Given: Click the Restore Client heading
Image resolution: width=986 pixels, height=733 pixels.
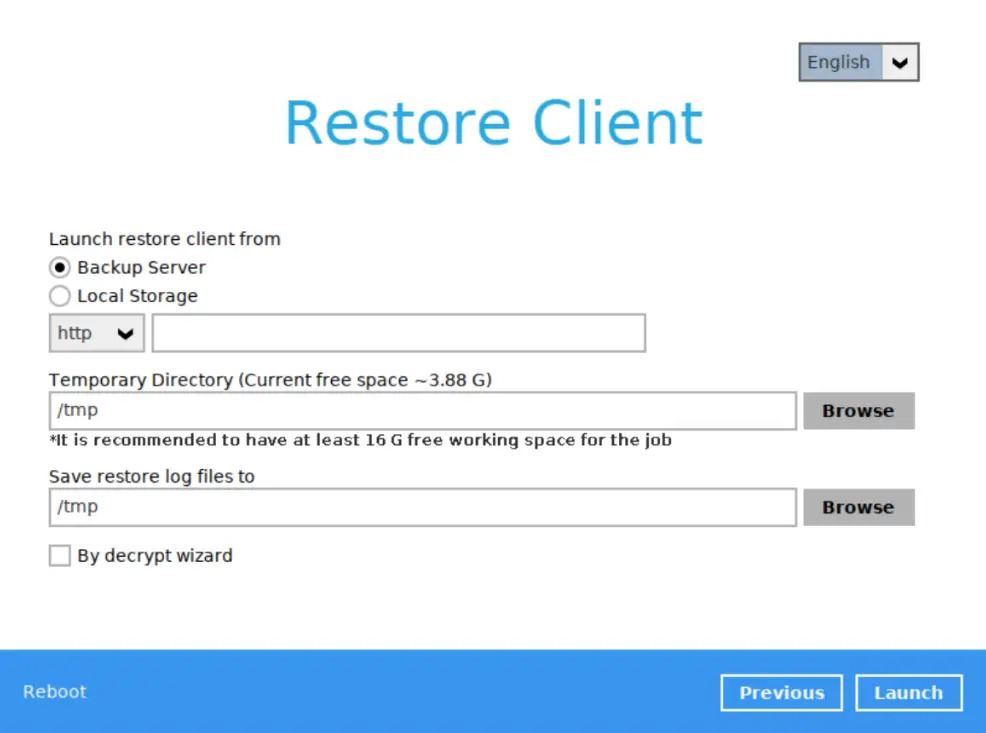Looking at the screenshot, I should click(x=494, y=123).
